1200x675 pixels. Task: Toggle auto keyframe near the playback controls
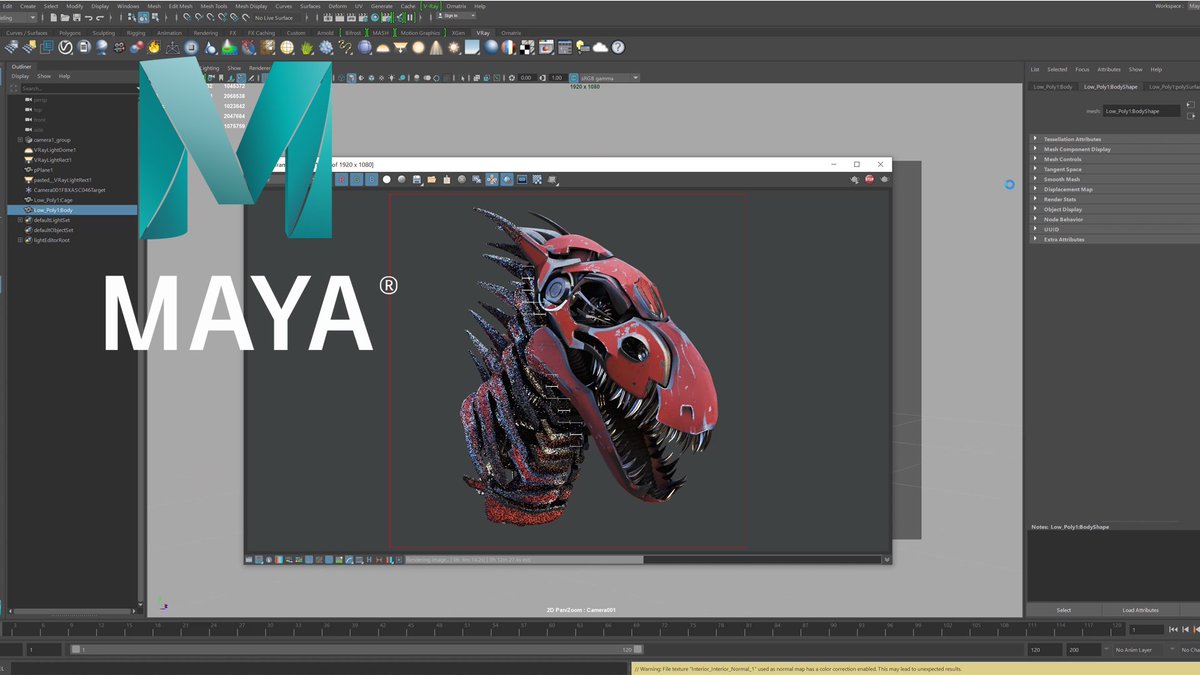point(1195,649)
